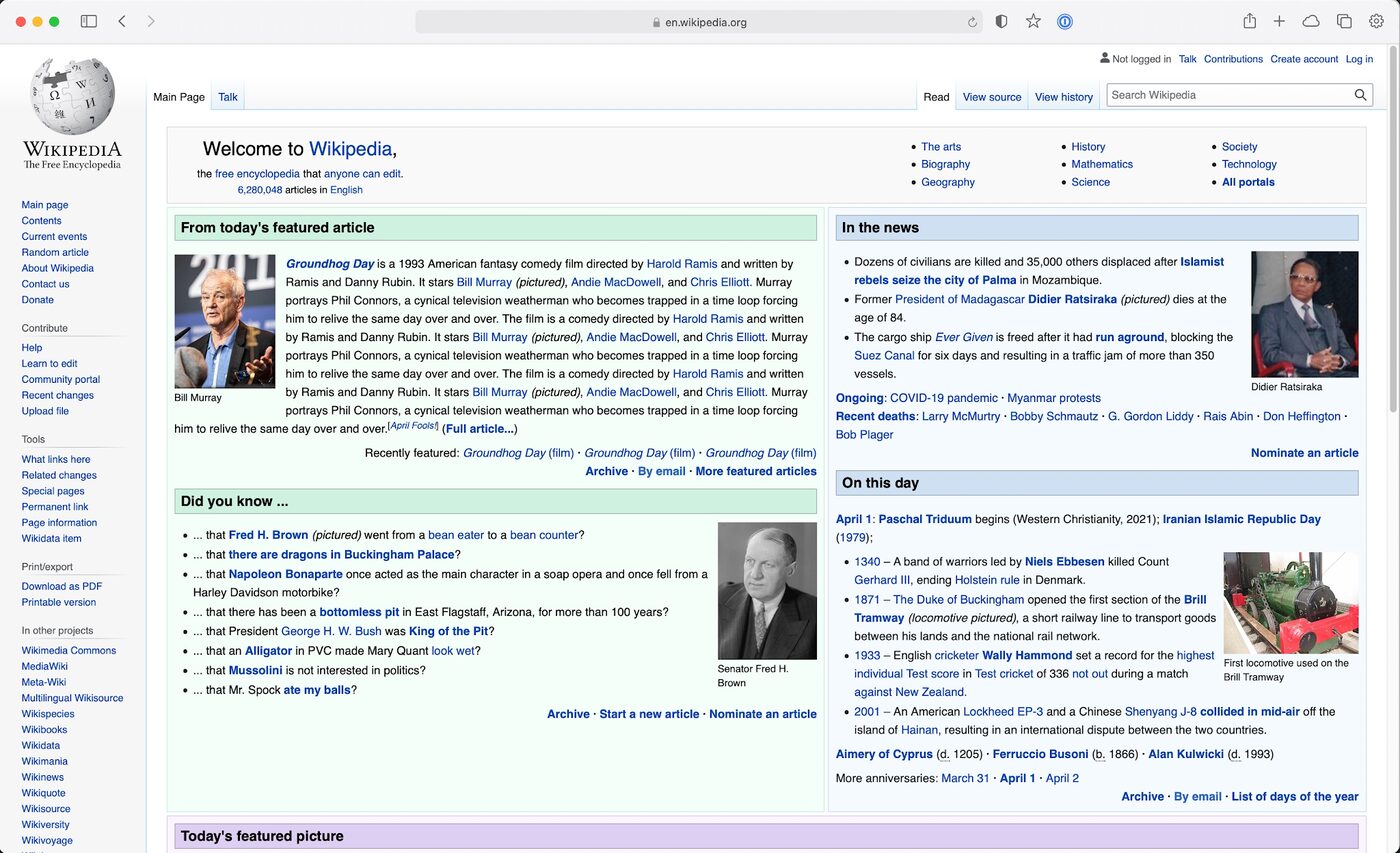1400x853 pixels.
Task: Click the Paschal Triduum link
Action: [x=925, y=519]
